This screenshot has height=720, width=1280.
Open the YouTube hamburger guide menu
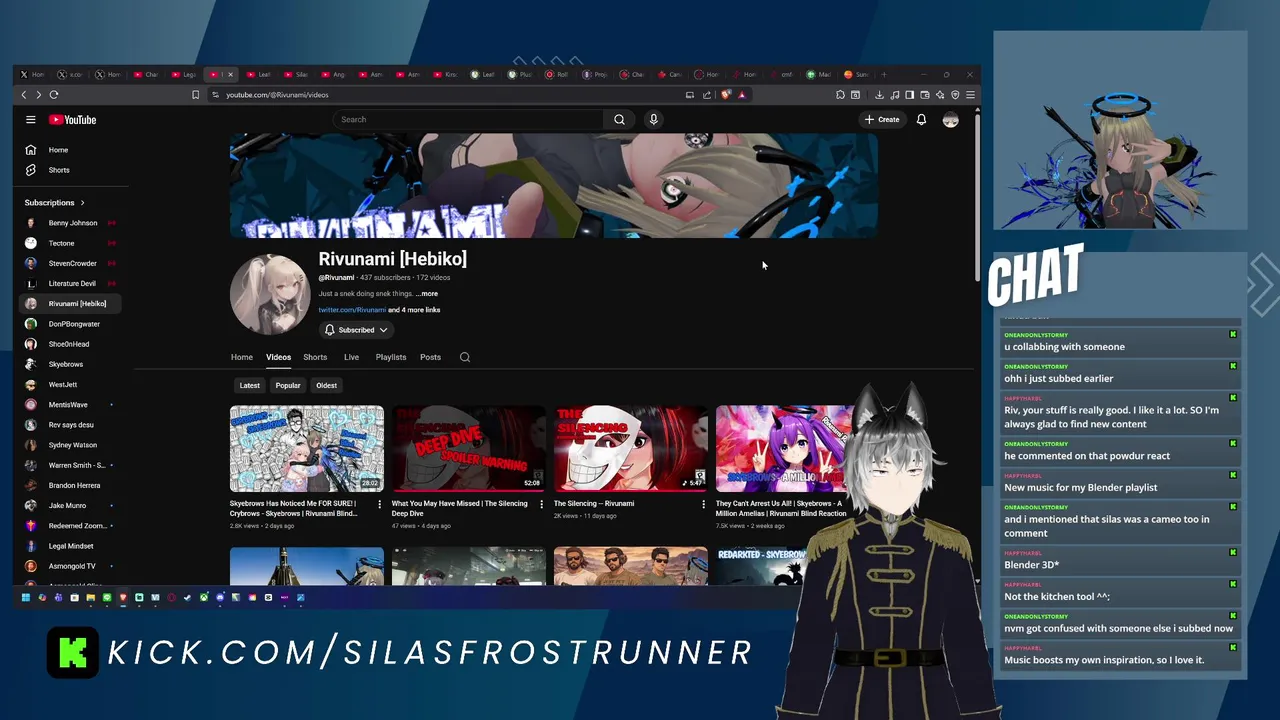point(31,120)
